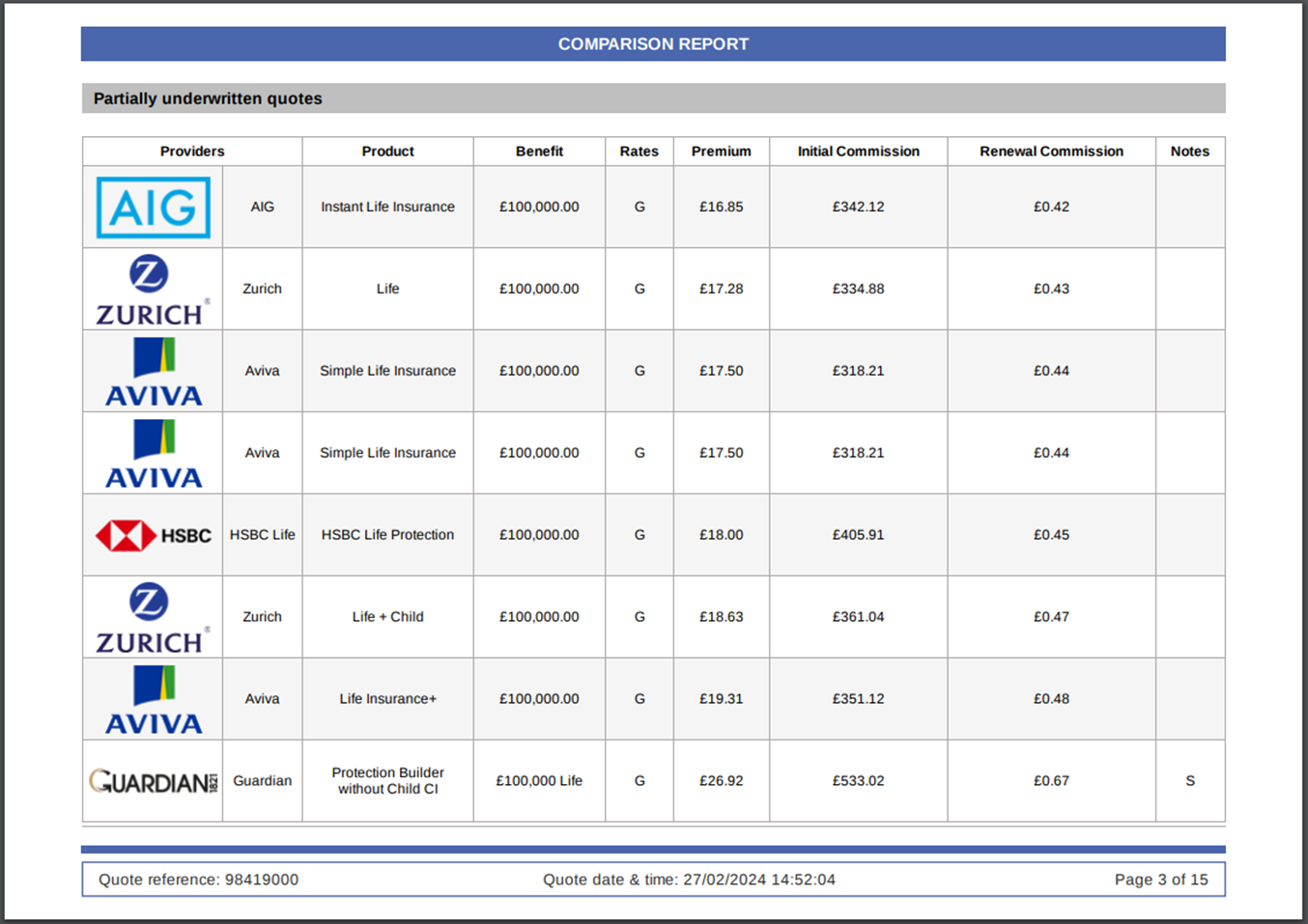Select the £0.42 renewal commission
The width and height of the screenshot is (1308, 924).
coord(1052,207)
